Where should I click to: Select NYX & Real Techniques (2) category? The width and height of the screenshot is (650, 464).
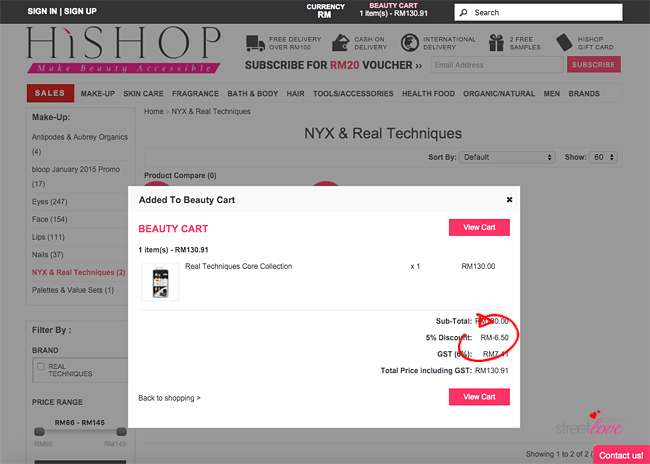(x=79, y=272)
